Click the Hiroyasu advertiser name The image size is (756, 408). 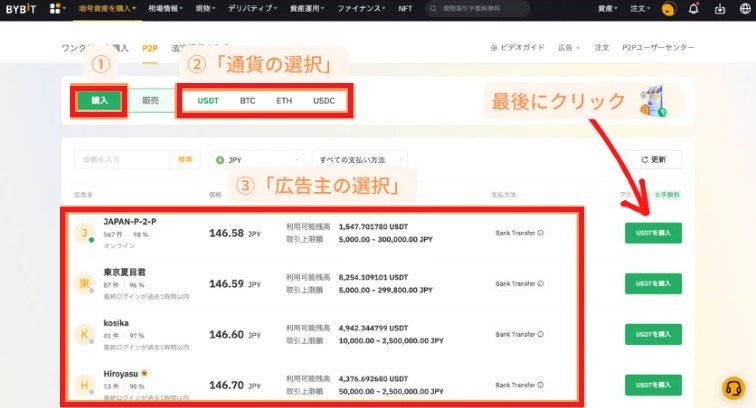point(121,374)
